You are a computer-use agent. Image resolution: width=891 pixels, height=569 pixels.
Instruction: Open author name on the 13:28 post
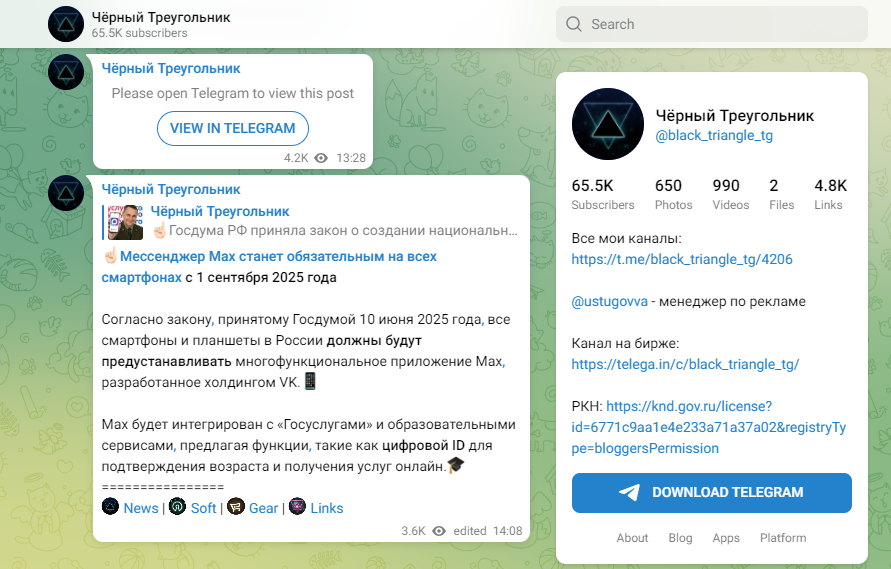pyautogui.click(x=171, y=68)
